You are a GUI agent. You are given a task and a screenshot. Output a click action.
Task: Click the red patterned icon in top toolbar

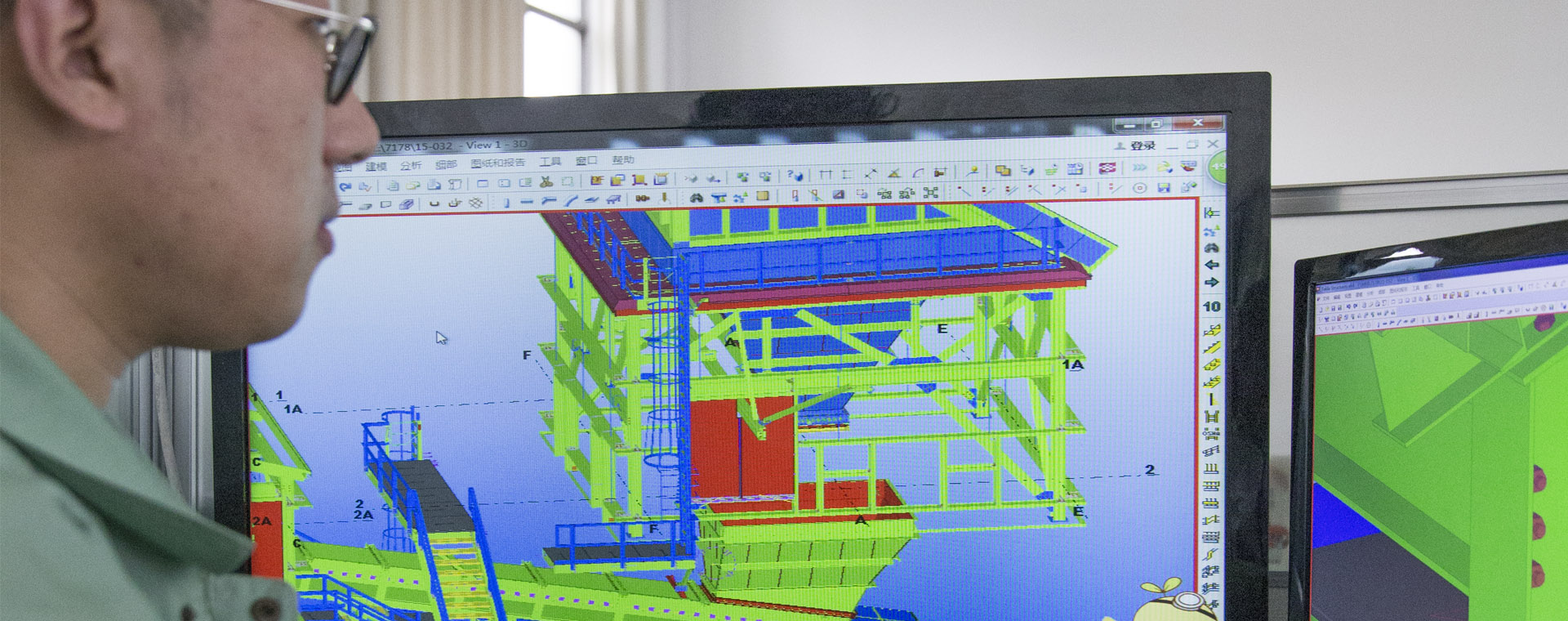(x=1107, y=168)
